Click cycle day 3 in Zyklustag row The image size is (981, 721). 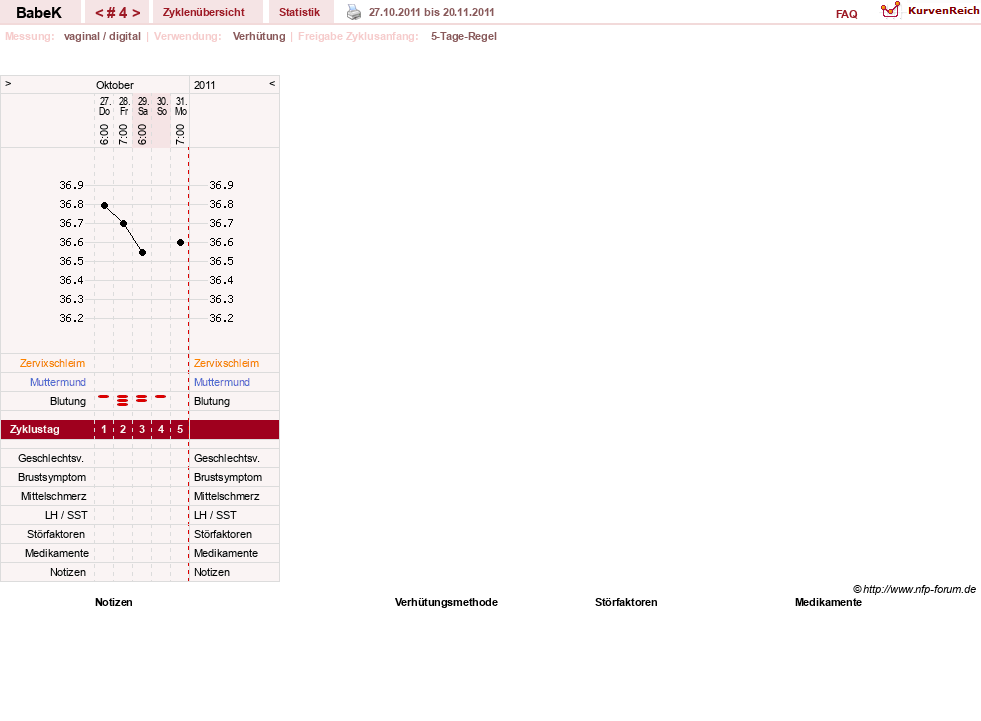tap(142, 429)
